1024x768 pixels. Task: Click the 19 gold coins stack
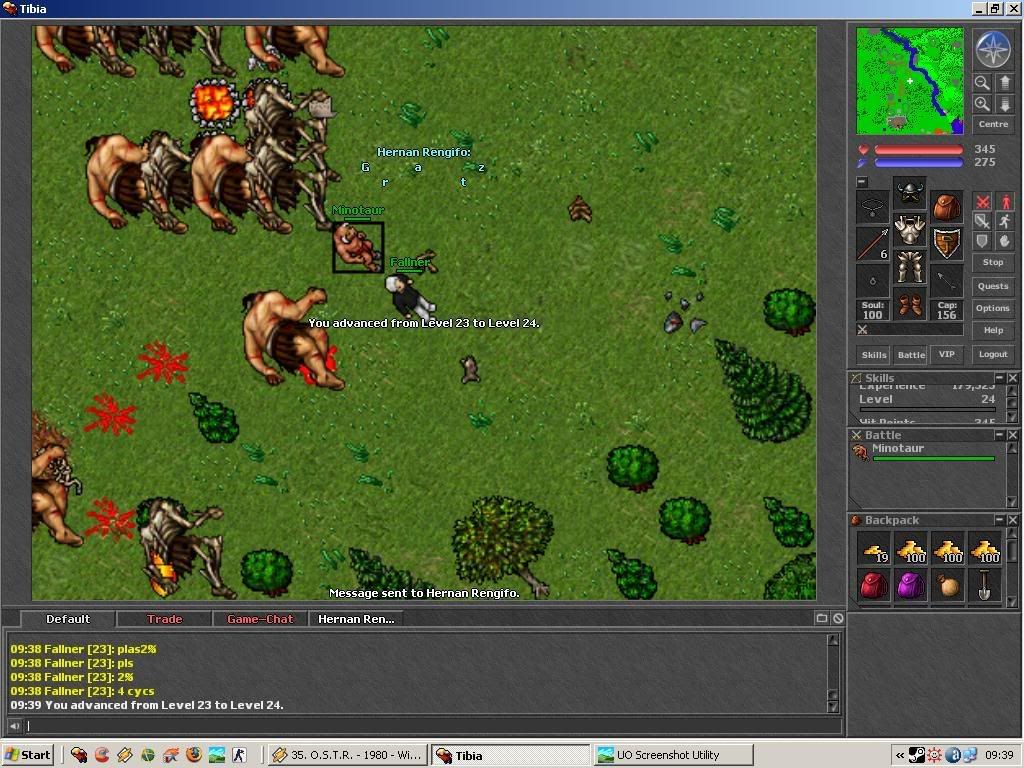[874, 550]
